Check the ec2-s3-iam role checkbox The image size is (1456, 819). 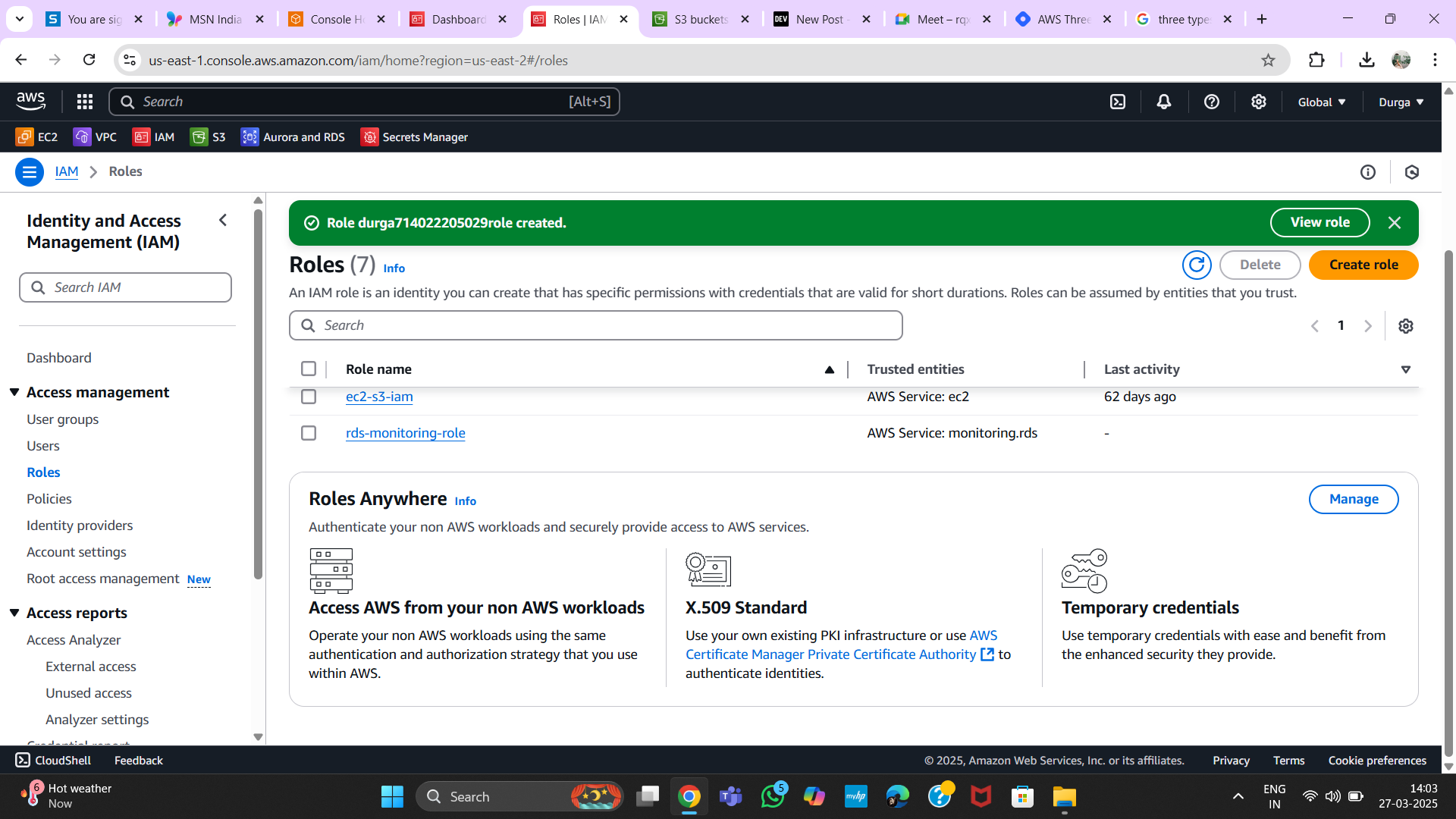point(309,397)
